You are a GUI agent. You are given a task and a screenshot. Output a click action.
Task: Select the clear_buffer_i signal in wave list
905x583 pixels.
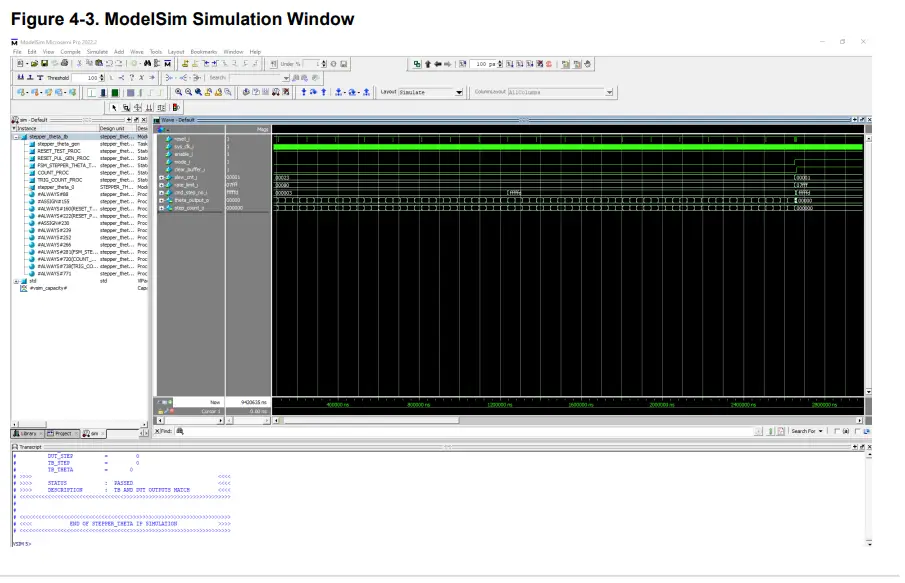pos(189,169)
